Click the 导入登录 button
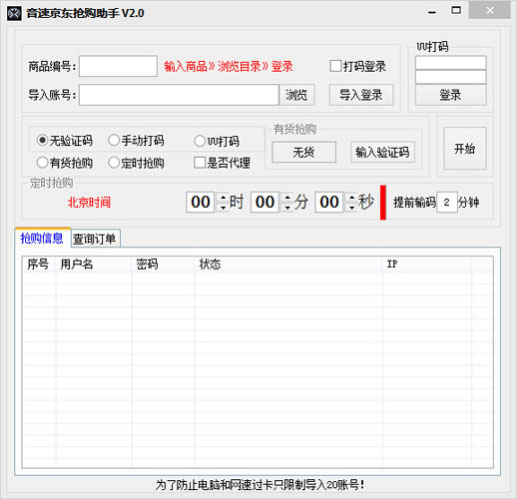Image resolution: width=517 pixels, height=499 pixels. (361, 95)
